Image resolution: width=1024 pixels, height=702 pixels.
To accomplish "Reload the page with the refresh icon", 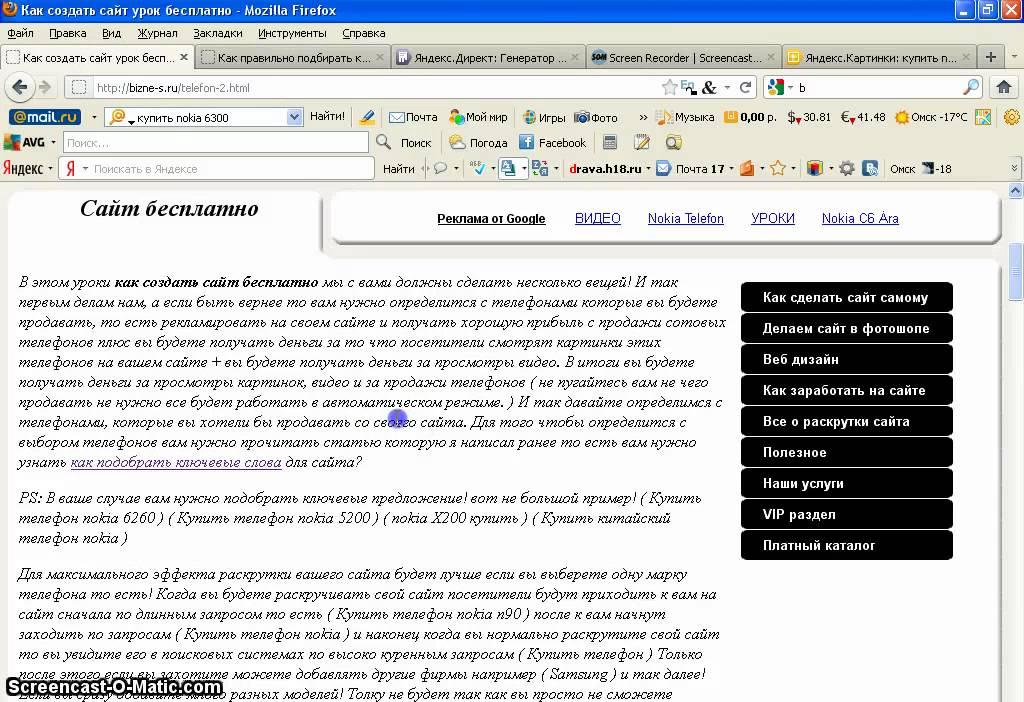I will coord(745,88).
